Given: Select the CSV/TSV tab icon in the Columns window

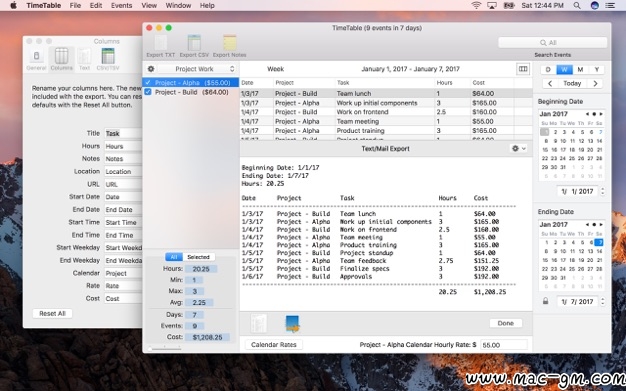Looking at the screenshot, I should pyautogui.click(x=108, y=59).
